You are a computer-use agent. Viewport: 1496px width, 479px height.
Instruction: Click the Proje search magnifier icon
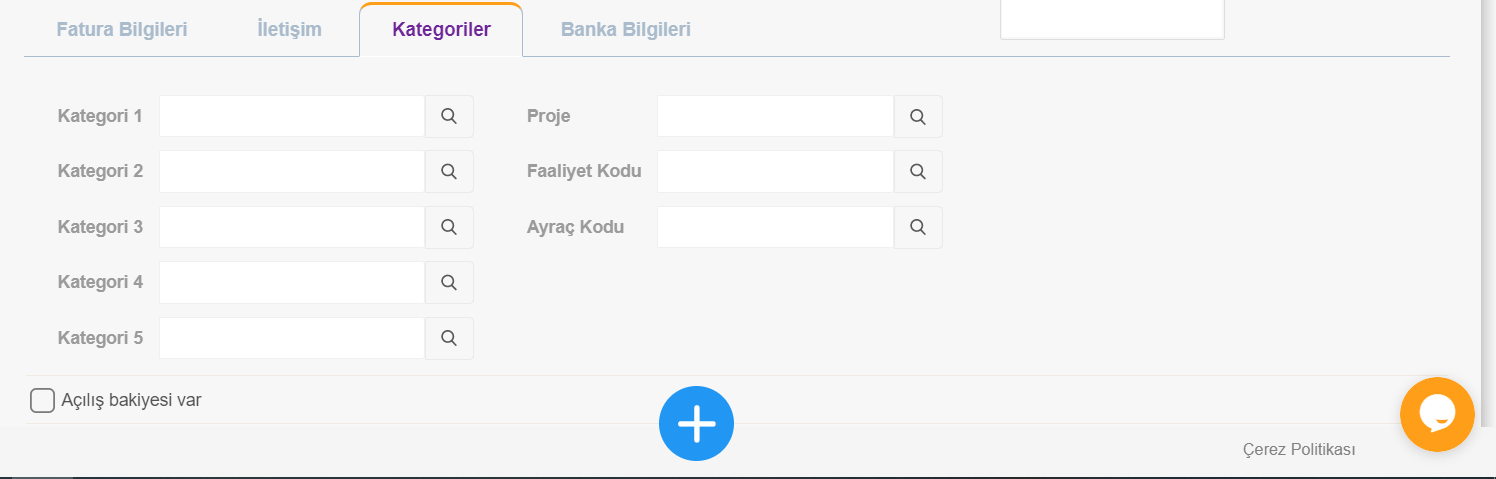pyautogui.click(x=918, y=116)
